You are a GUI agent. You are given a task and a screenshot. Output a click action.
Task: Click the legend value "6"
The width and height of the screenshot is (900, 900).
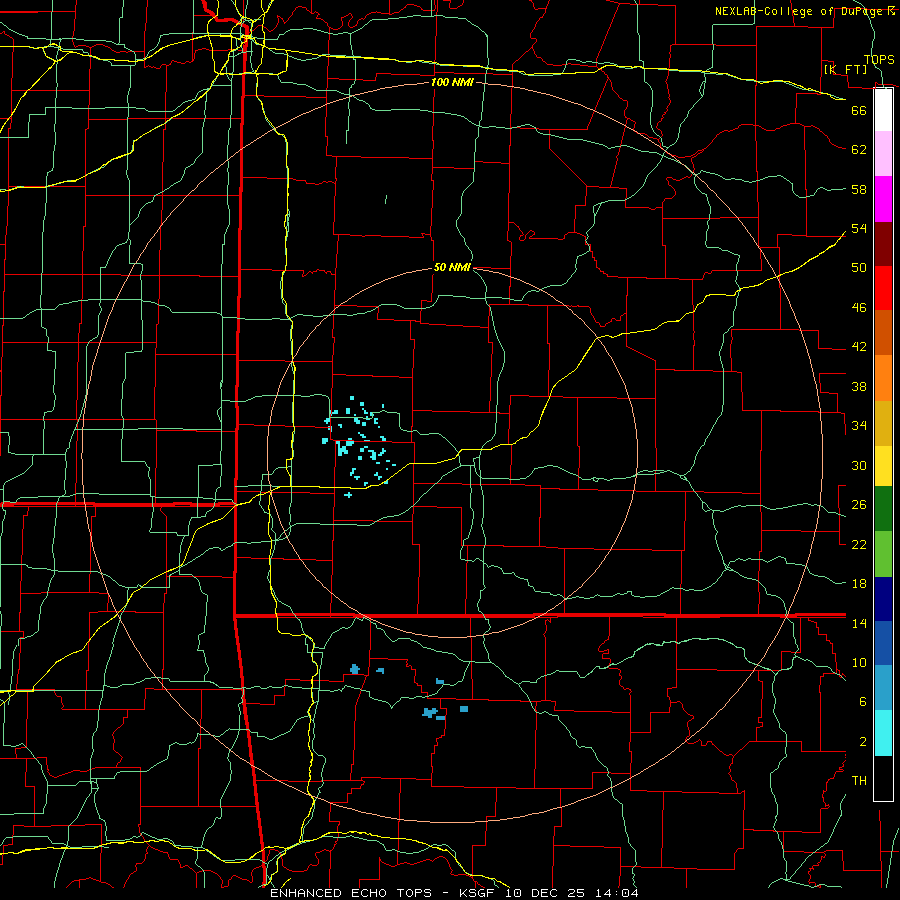(x=862, y=701)
